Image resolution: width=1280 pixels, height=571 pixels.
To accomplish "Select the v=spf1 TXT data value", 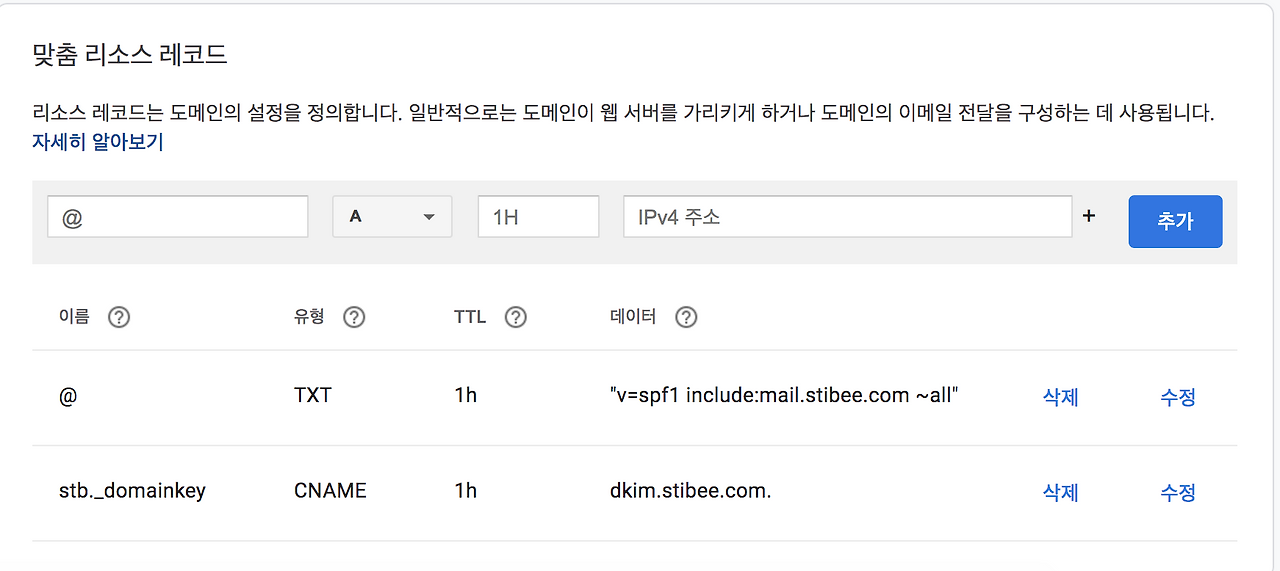I will tap(784, 396).
